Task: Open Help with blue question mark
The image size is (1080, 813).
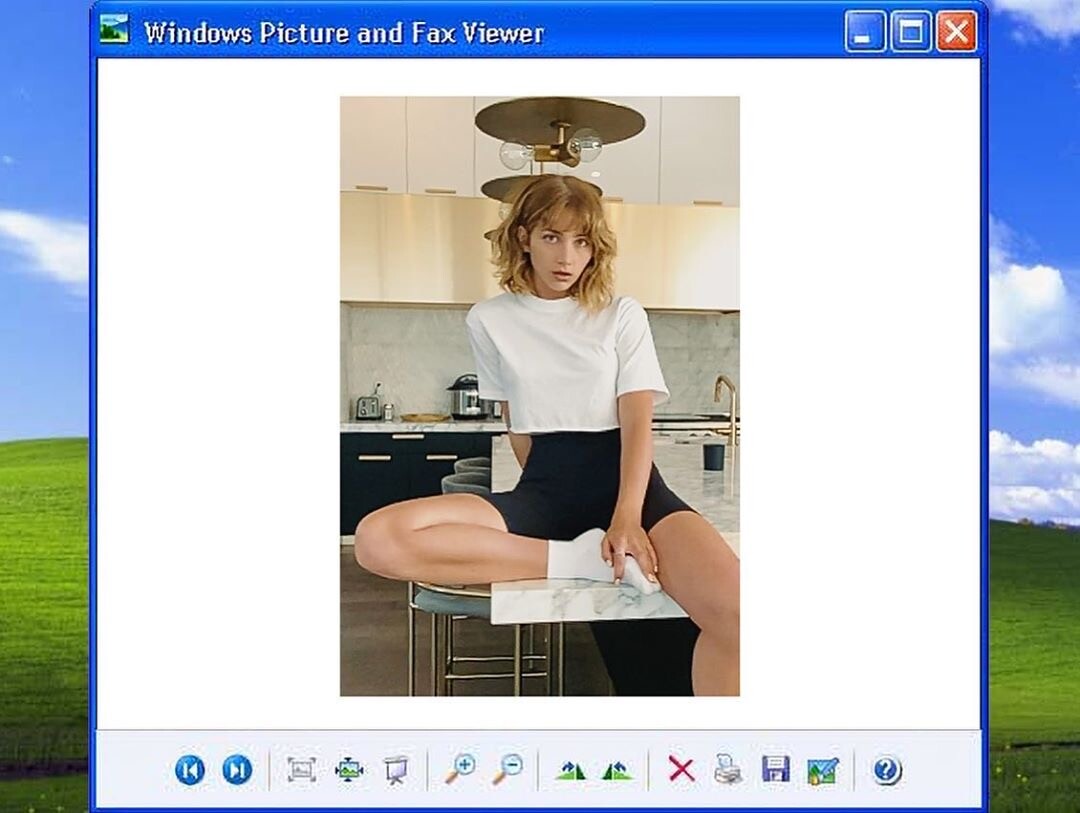Action: tap(887, 770)
